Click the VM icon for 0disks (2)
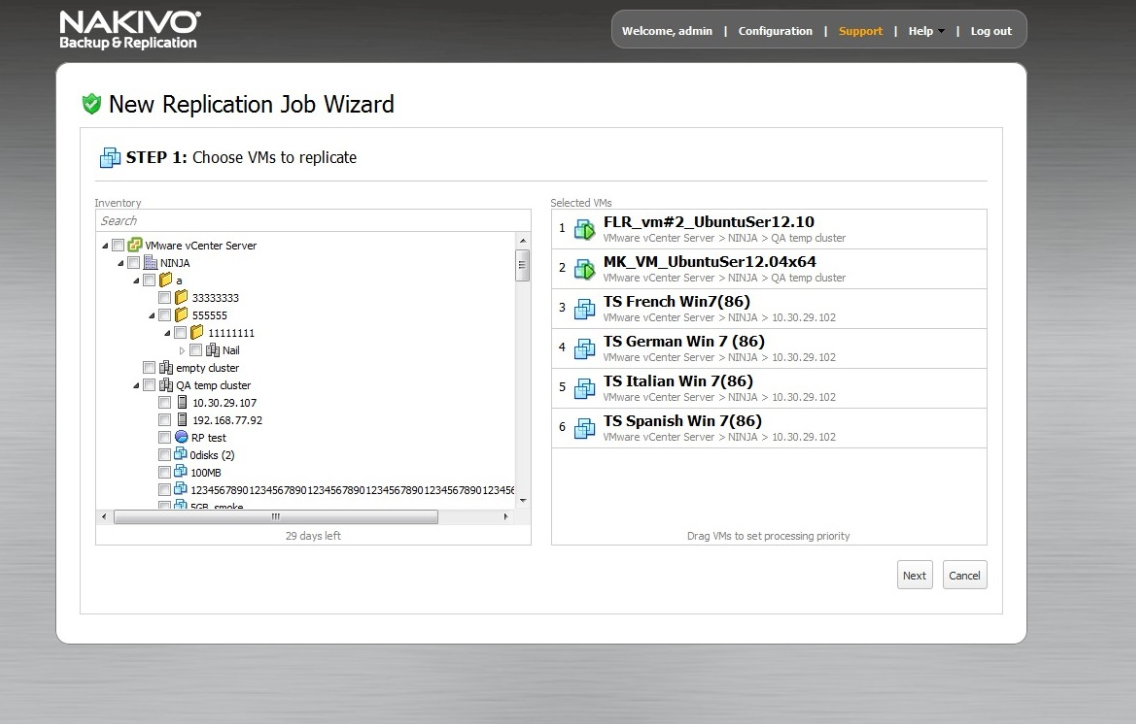 [181, 454]
